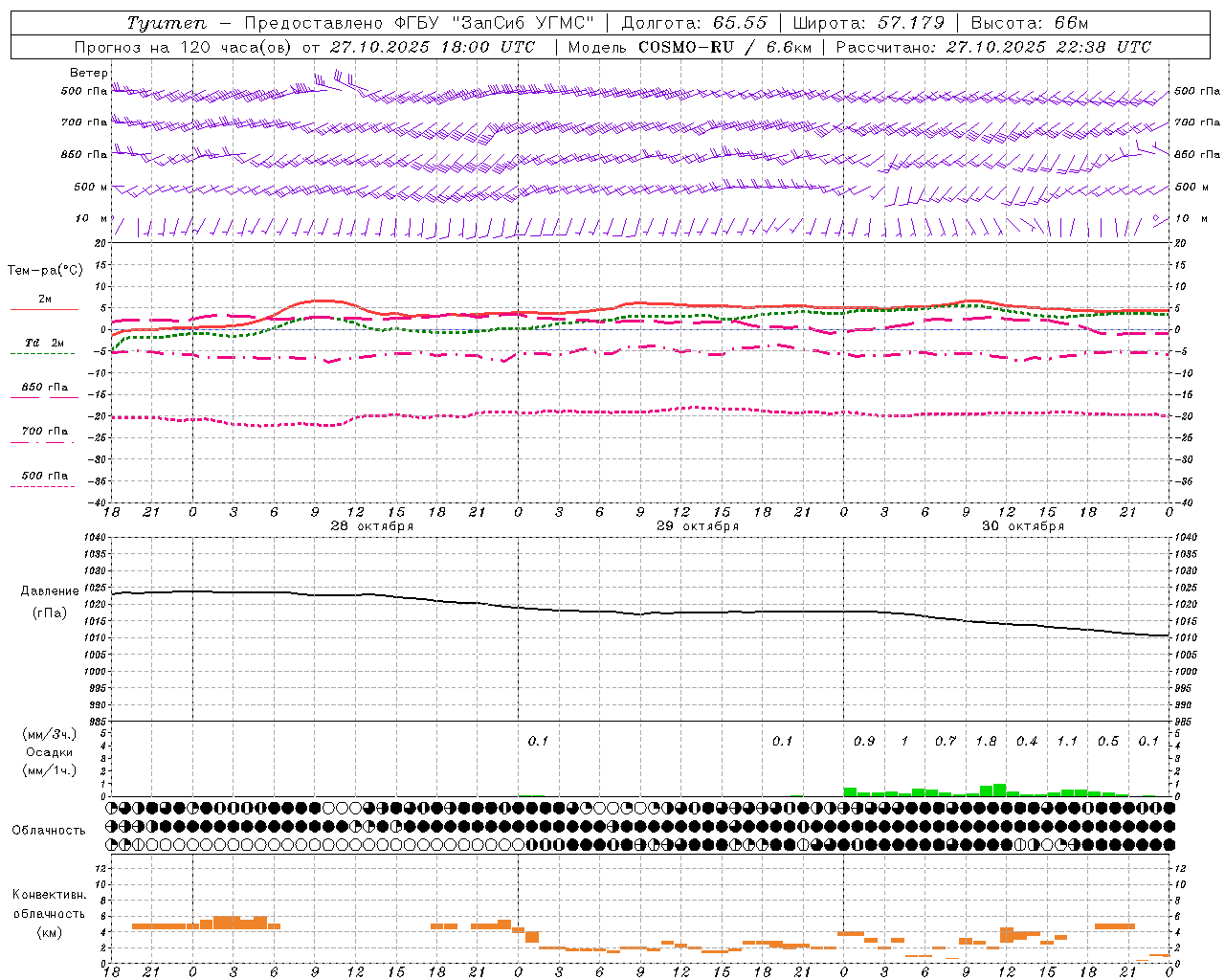Click the Рассчитано: 27.10.2025 22:38 UTC text
1225x980 pixels.
tap(993, 47)
